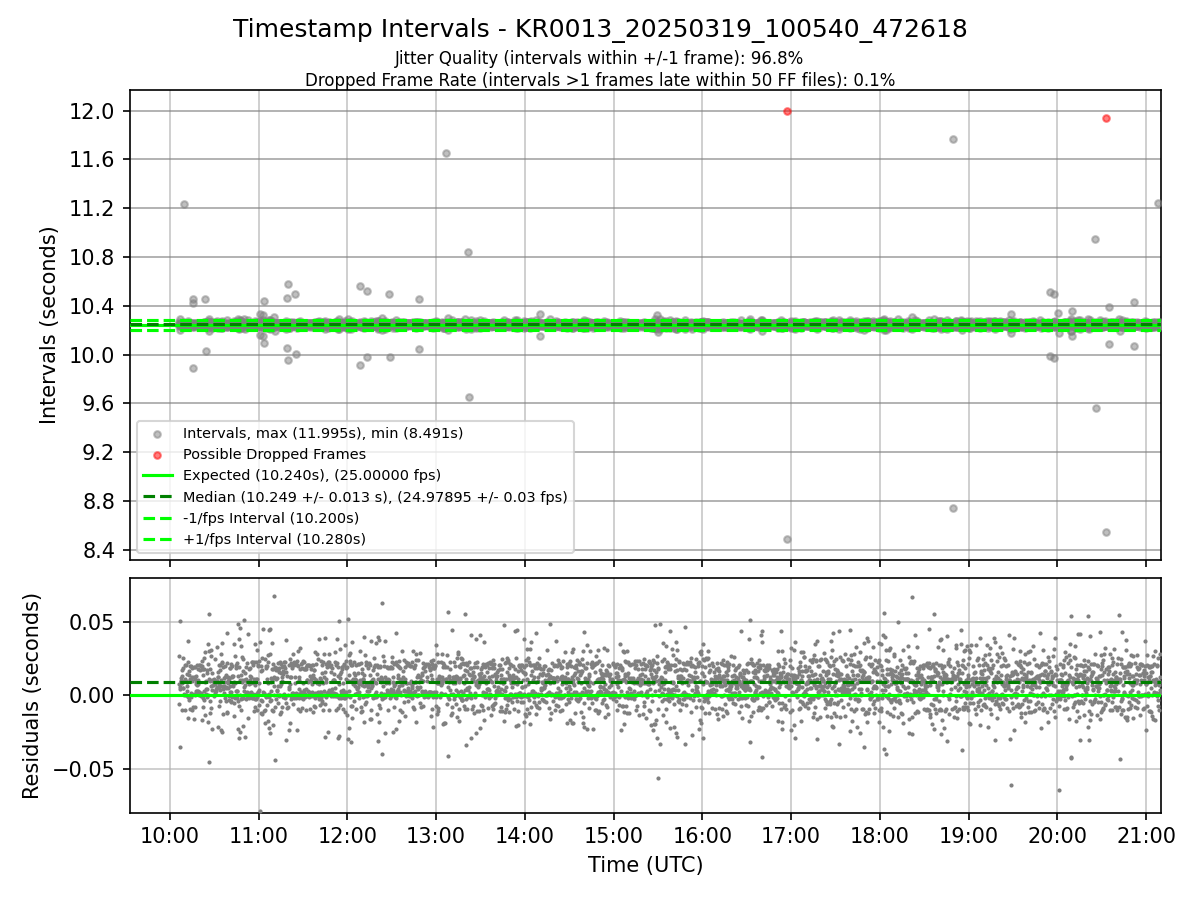Click the 'Intervals (seconds)' y-axis label
The width and height of the screenshot is (1200, 900).
(48, 325)
